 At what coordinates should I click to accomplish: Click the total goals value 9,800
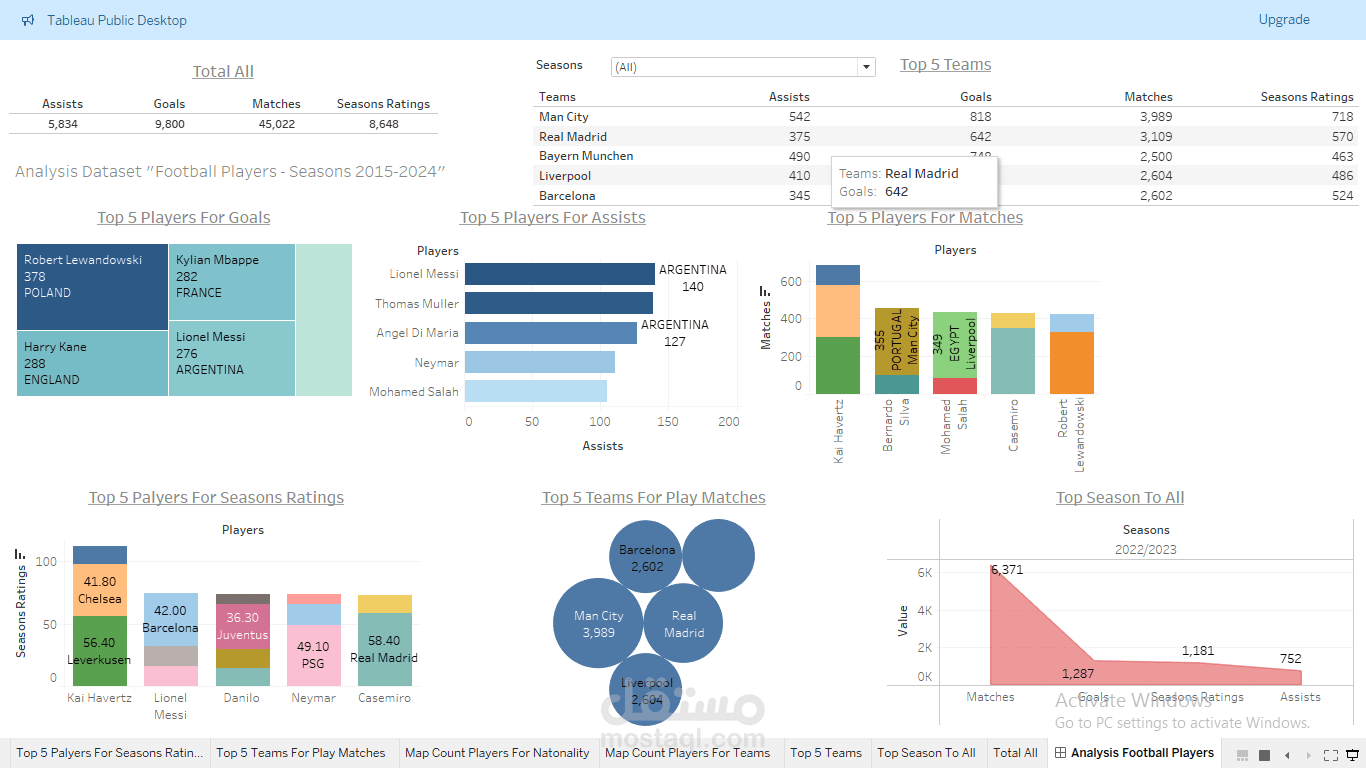pos(169,124)
